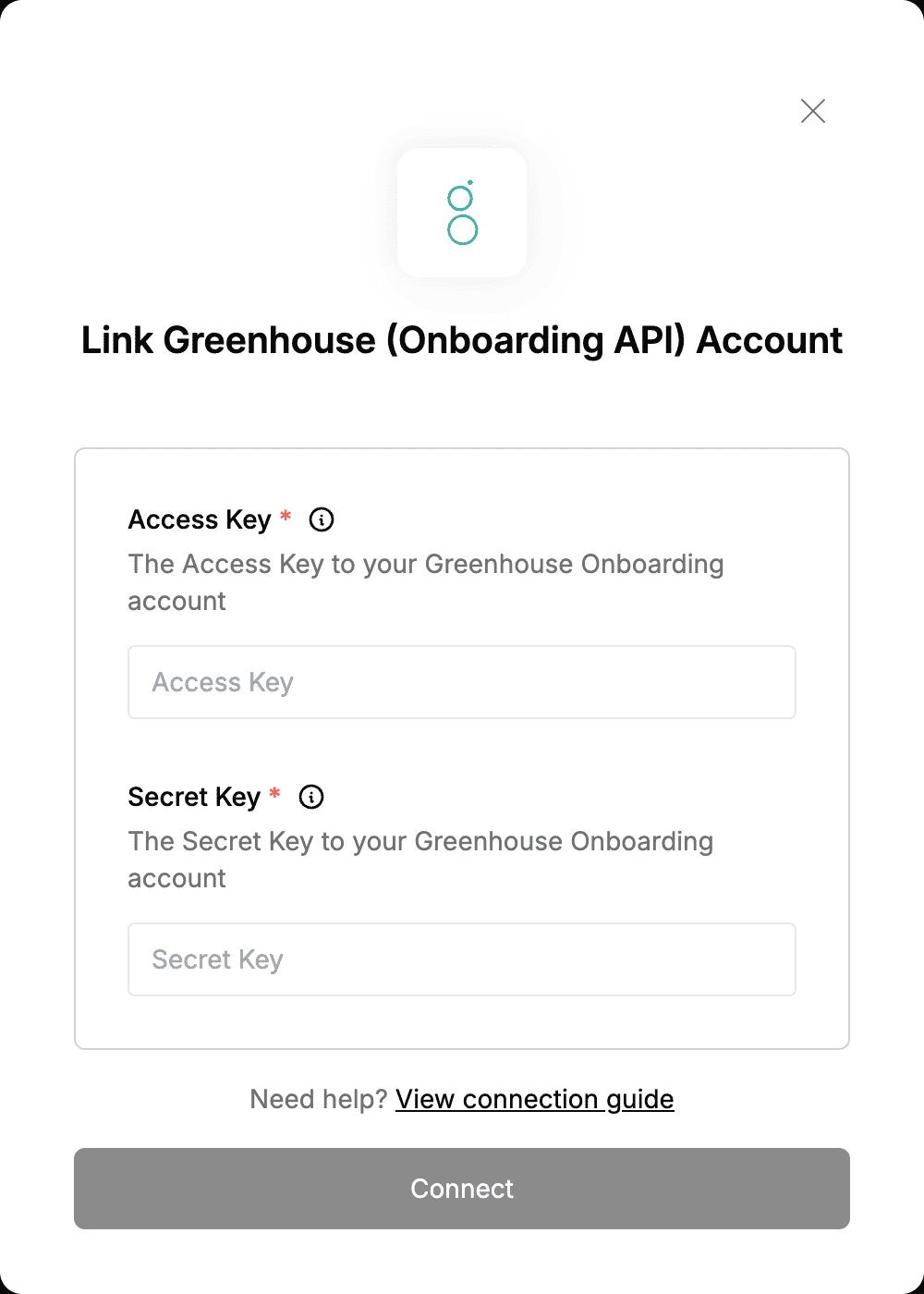Click the red asterisk beside Secret Key
Viewport: 924px width, 1294px height.
274,794
